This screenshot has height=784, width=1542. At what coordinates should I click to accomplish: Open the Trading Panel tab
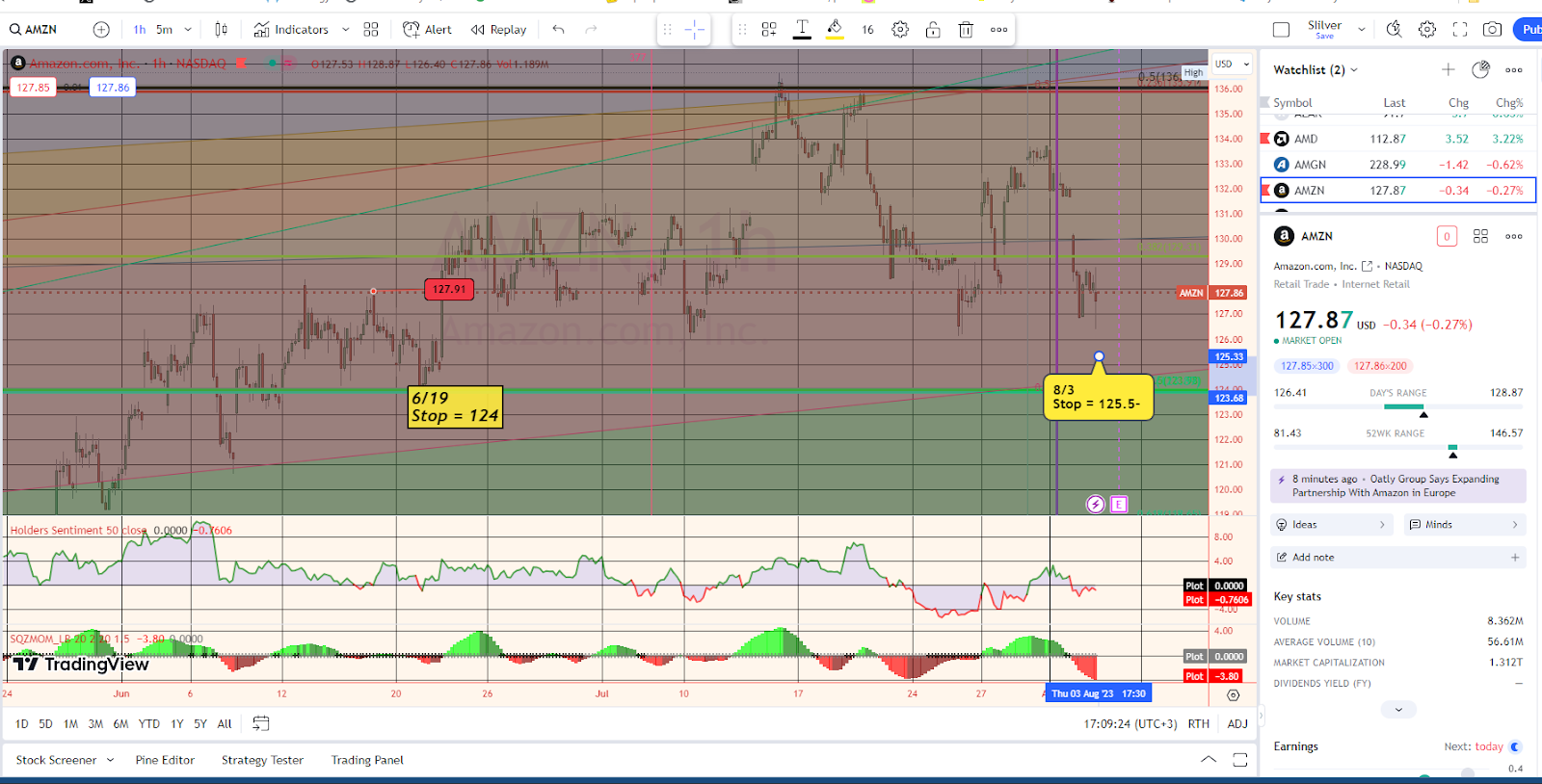[x=367, y=760]
